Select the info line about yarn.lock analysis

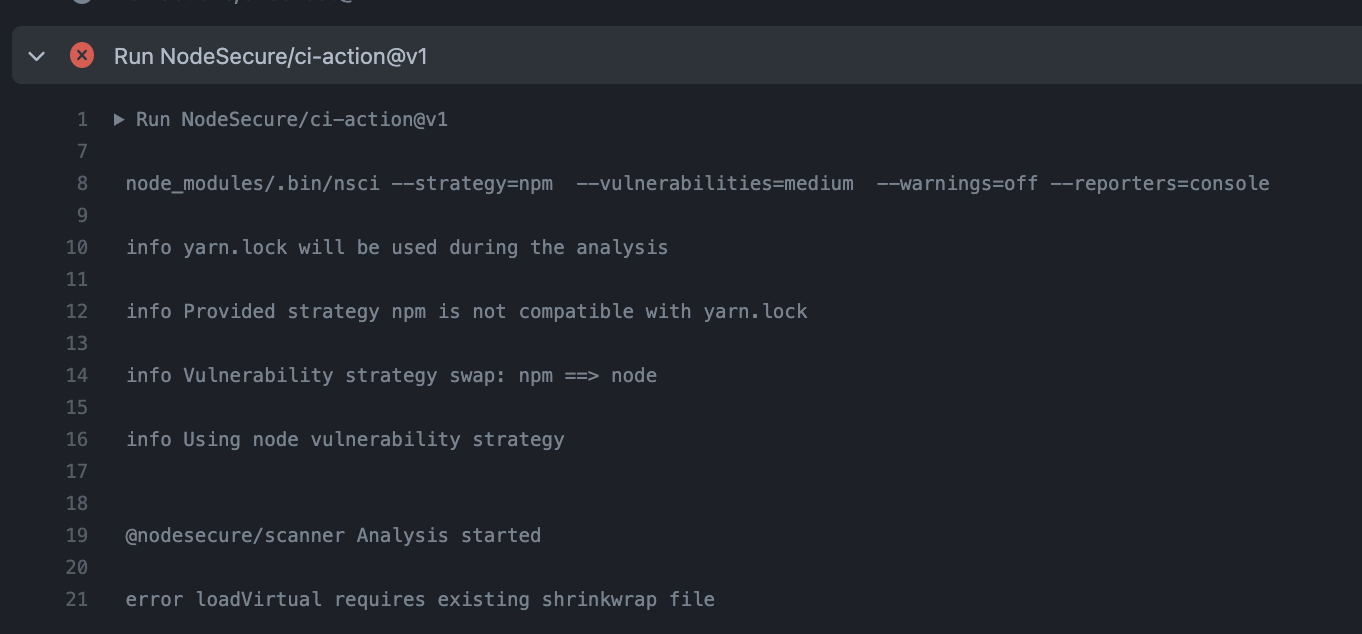[397, 247]
